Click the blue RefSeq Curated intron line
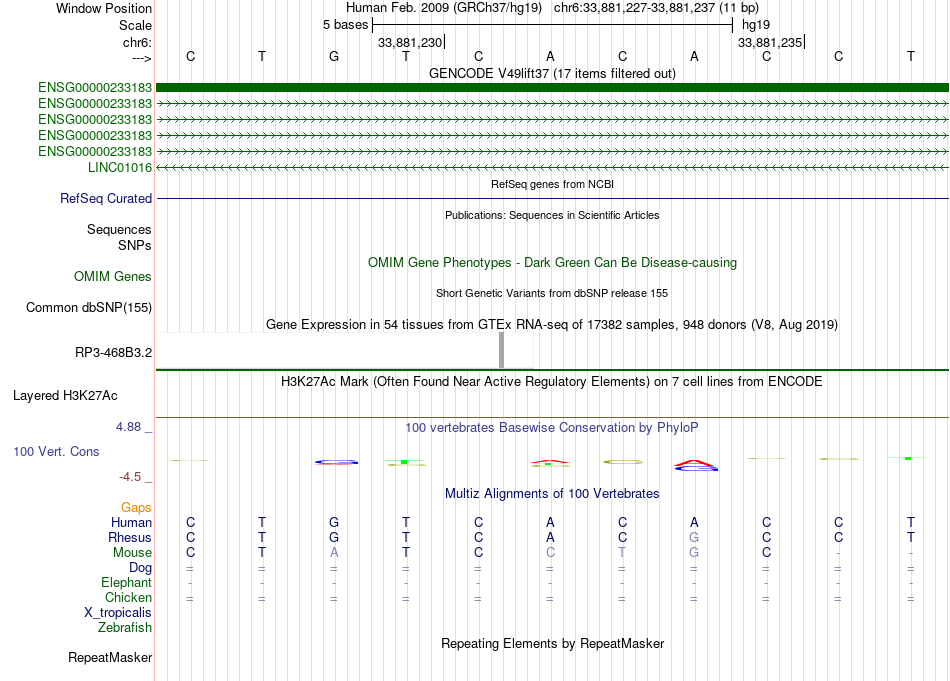This screenshot has height=681, width=950. [552, 198]
